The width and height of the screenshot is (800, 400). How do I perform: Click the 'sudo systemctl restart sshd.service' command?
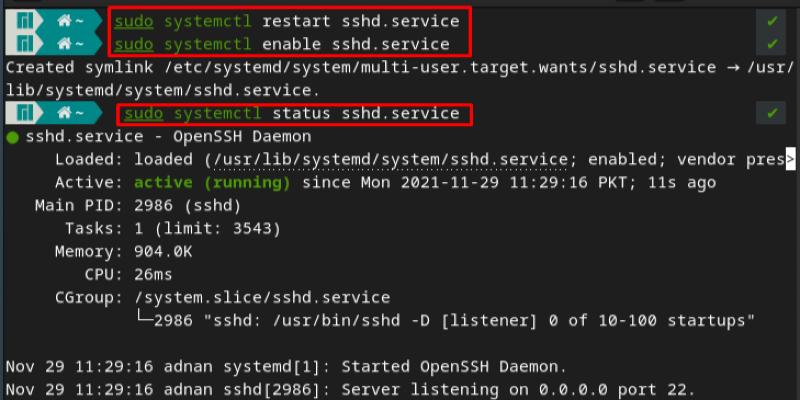coord(286,21)
